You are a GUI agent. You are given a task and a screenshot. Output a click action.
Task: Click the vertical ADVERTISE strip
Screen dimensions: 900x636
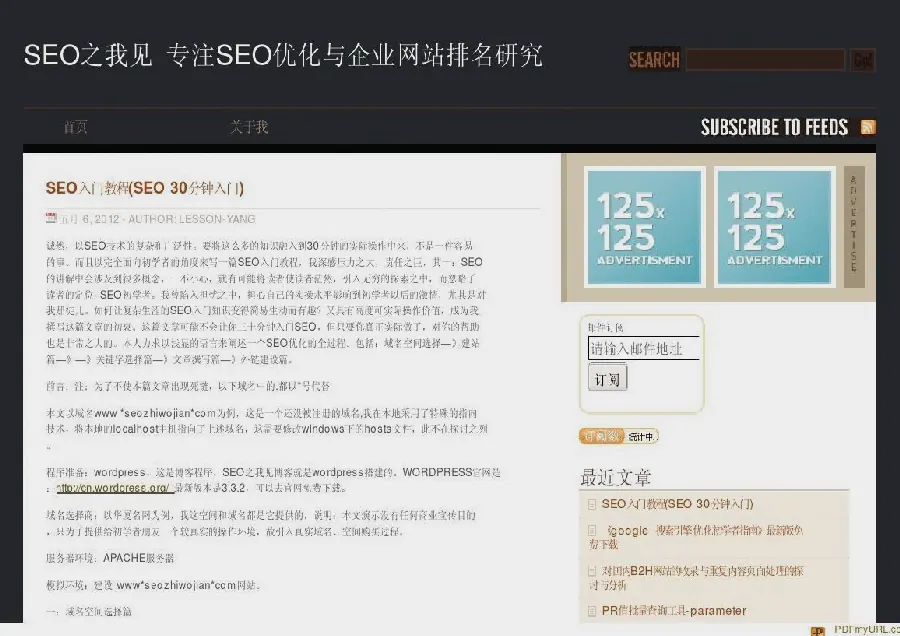tap(854, 227)
